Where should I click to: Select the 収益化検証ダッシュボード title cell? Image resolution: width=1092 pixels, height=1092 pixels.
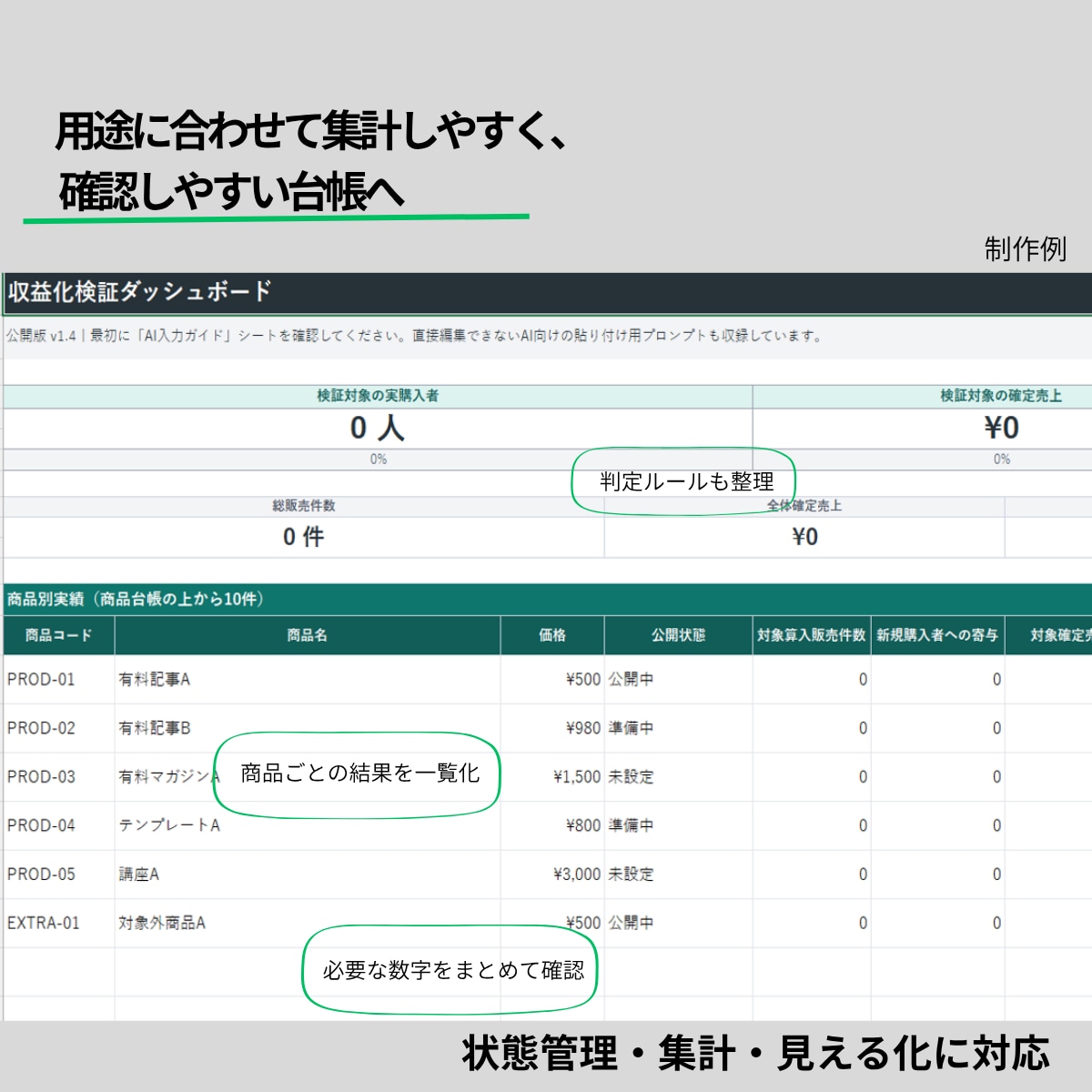point(547,293)
